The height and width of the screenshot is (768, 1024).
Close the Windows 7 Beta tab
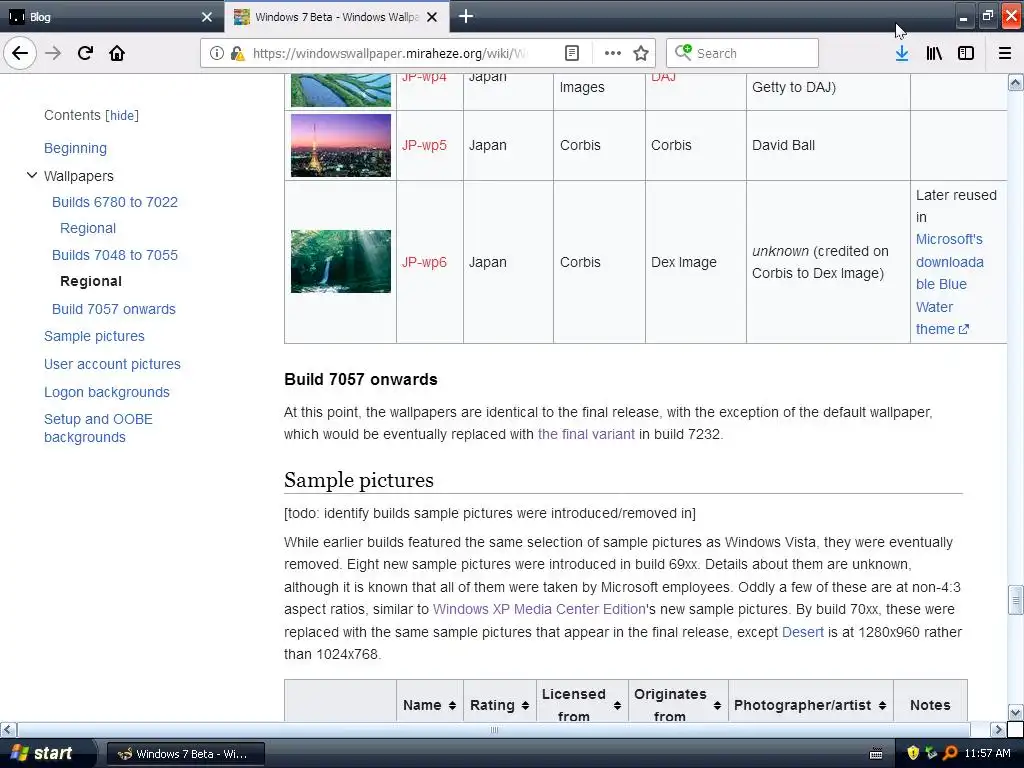point(432,17)
